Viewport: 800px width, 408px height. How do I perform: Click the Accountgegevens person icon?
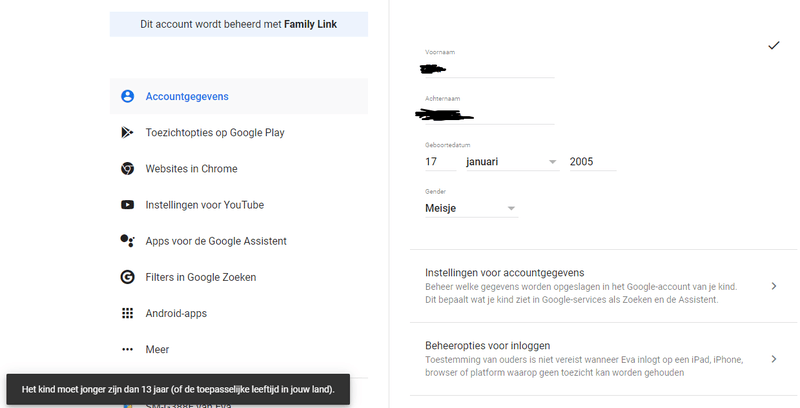127,96
